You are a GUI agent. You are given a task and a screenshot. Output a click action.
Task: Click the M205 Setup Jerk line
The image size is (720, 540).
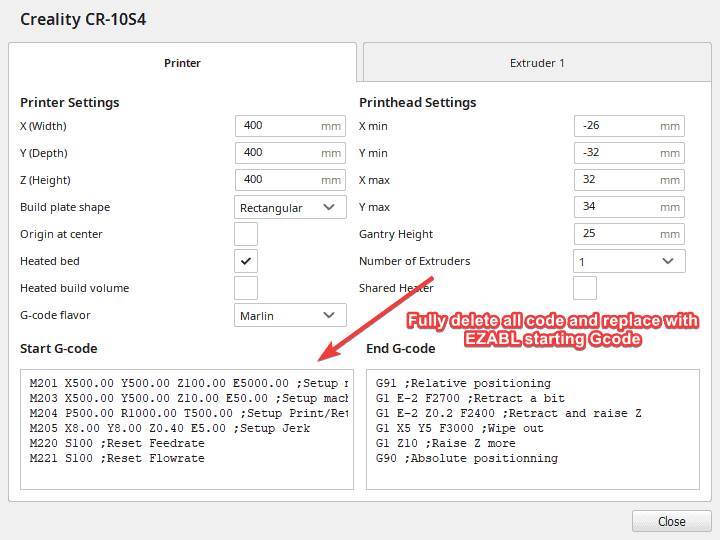point(170,428)
